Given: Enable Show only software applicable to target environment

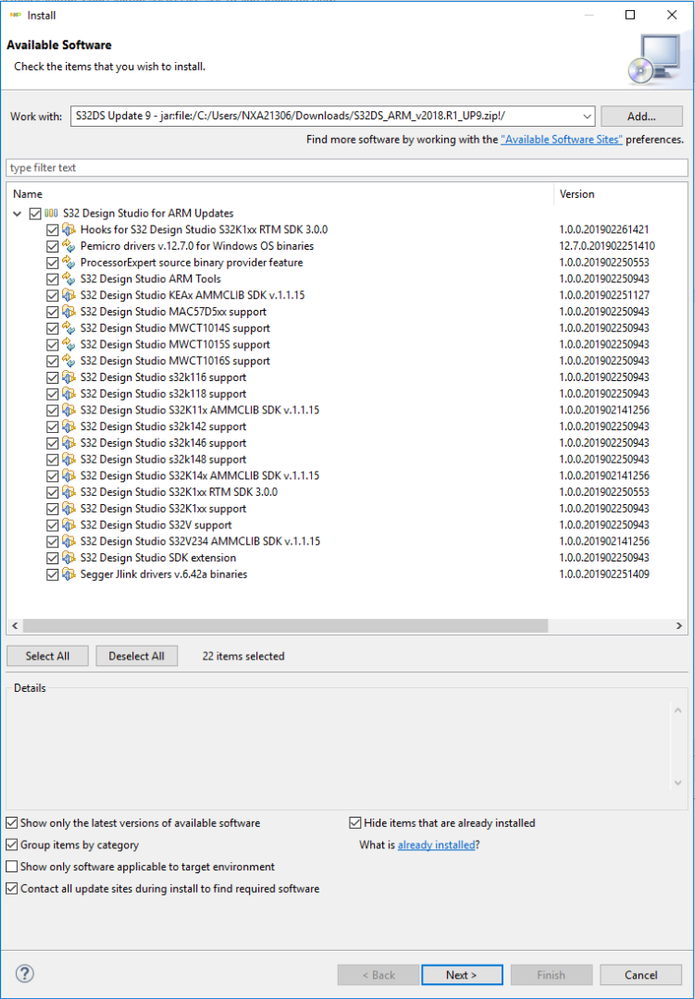Looking at the screenshot, I should pyautogui.click(x=11, y=867).
